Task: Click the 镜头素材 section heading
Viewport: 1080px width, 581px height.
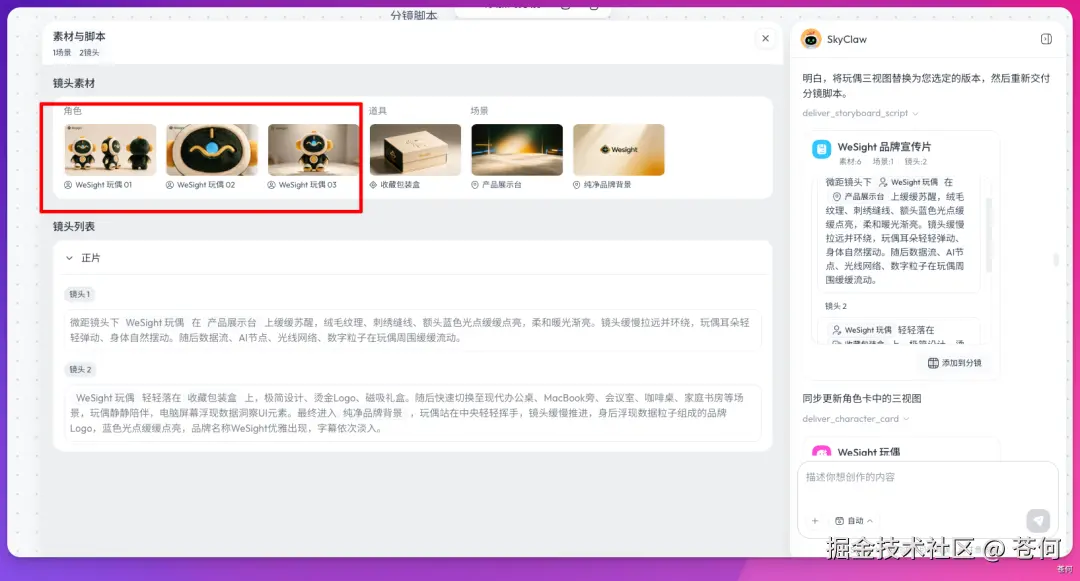Action: [x=74, y=83]
